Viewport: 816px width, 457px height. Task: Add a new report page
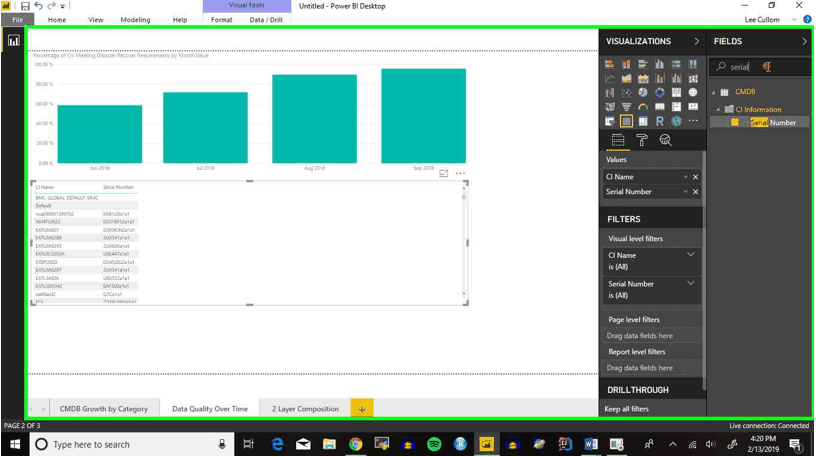[362, 409]
